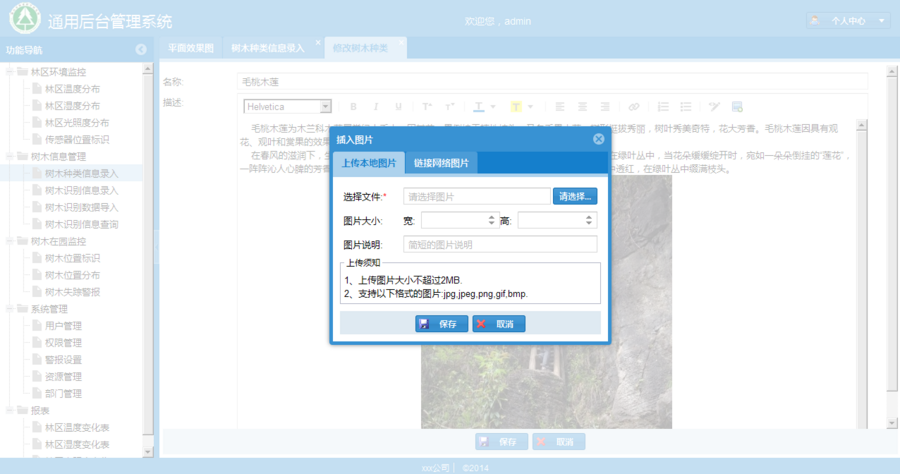This screenshot has height=474, width=900.
Task: Open 权限管理 in navigation tree
Action: point(63,343)
